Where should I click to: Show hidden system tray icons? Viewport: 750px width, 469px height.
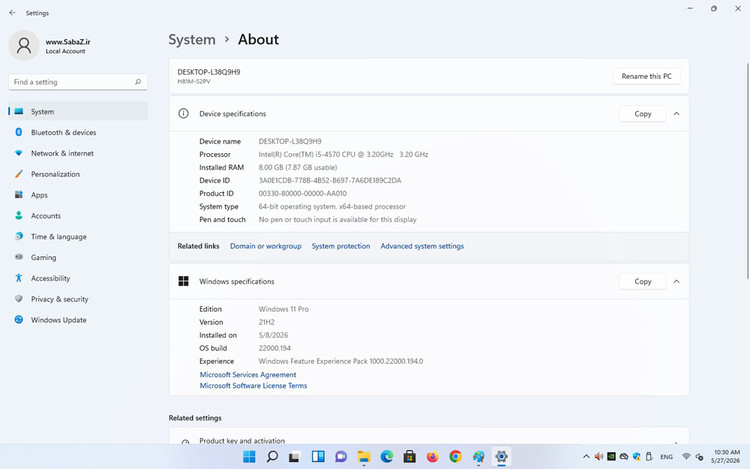pos(586,457)
